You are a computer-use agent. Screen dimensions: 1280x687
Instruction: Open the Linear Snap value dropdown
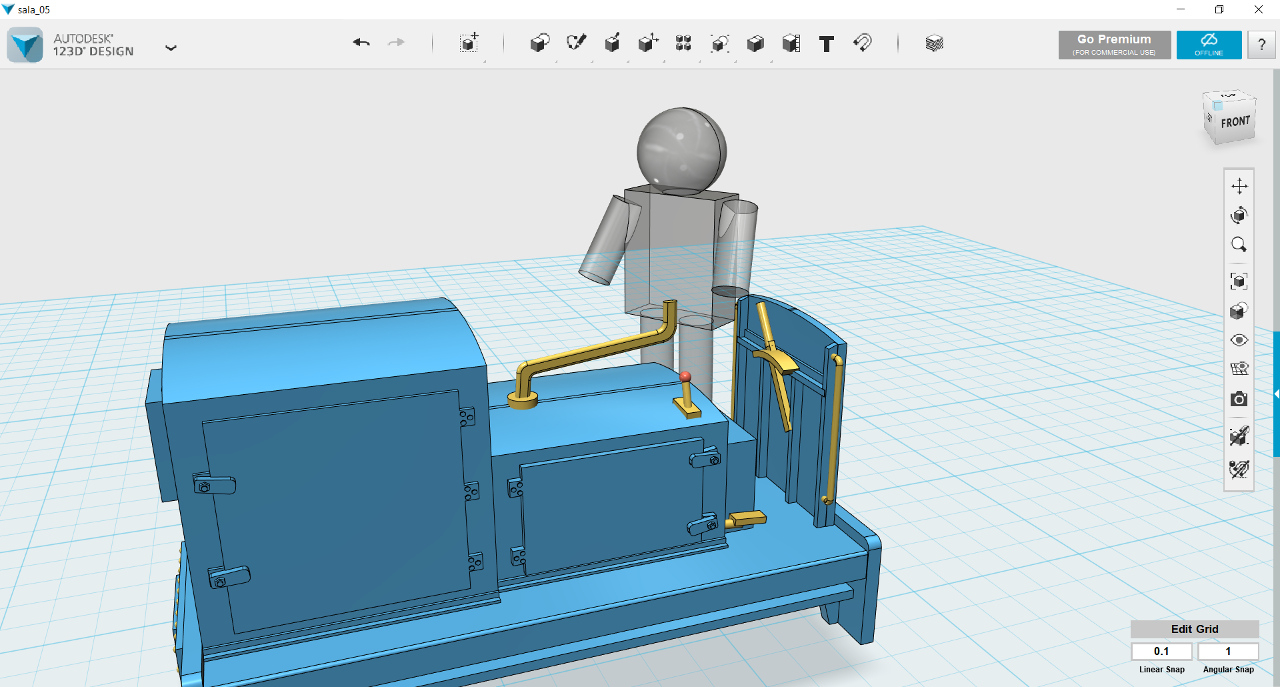click(x=1161, y=651)
